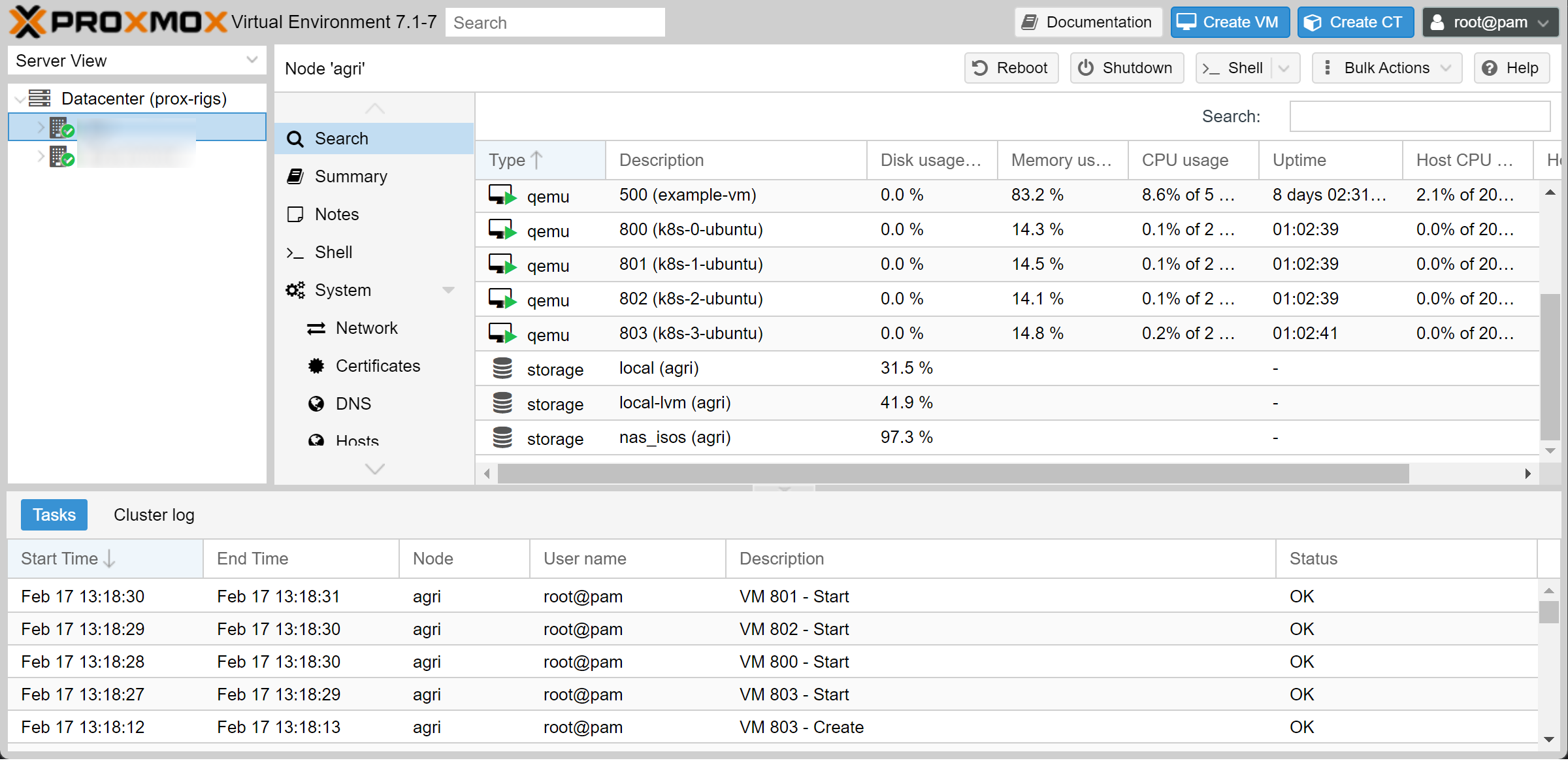Click the storage icon for nas_isos (agri)

coord(502,438)
